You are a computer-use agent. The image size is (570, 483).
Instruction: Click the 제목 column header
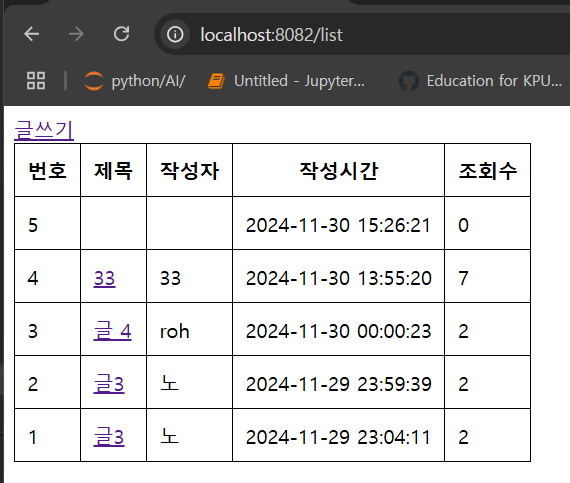coord(113,170)
